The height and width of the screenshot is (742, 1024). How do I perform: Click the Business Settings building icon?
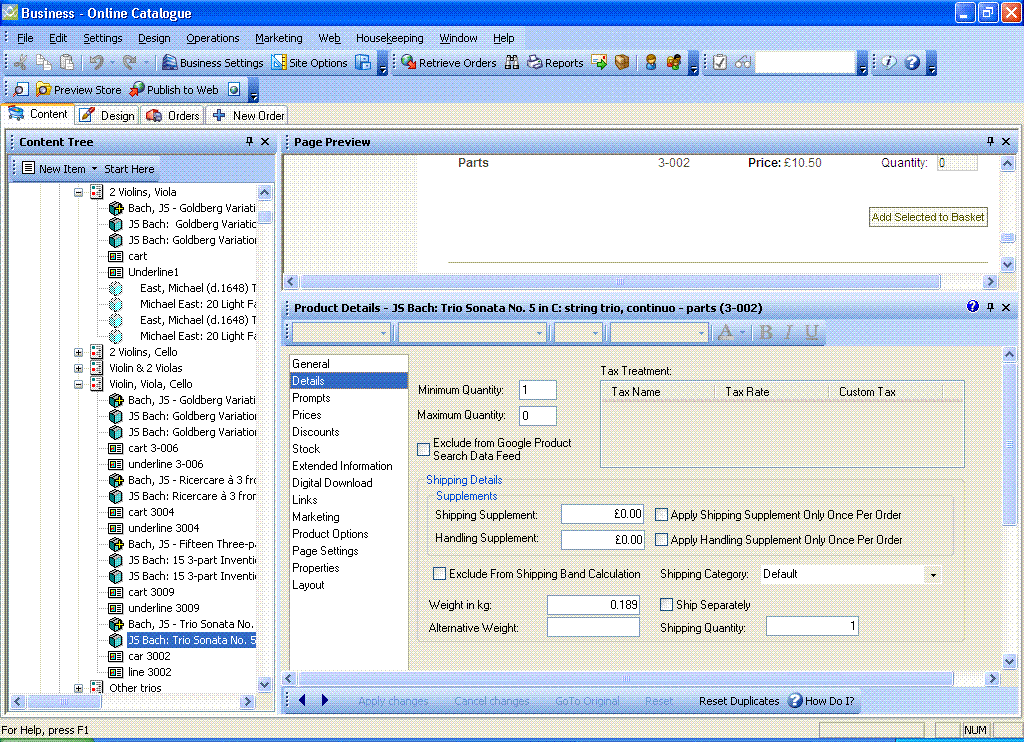(170, 63)
